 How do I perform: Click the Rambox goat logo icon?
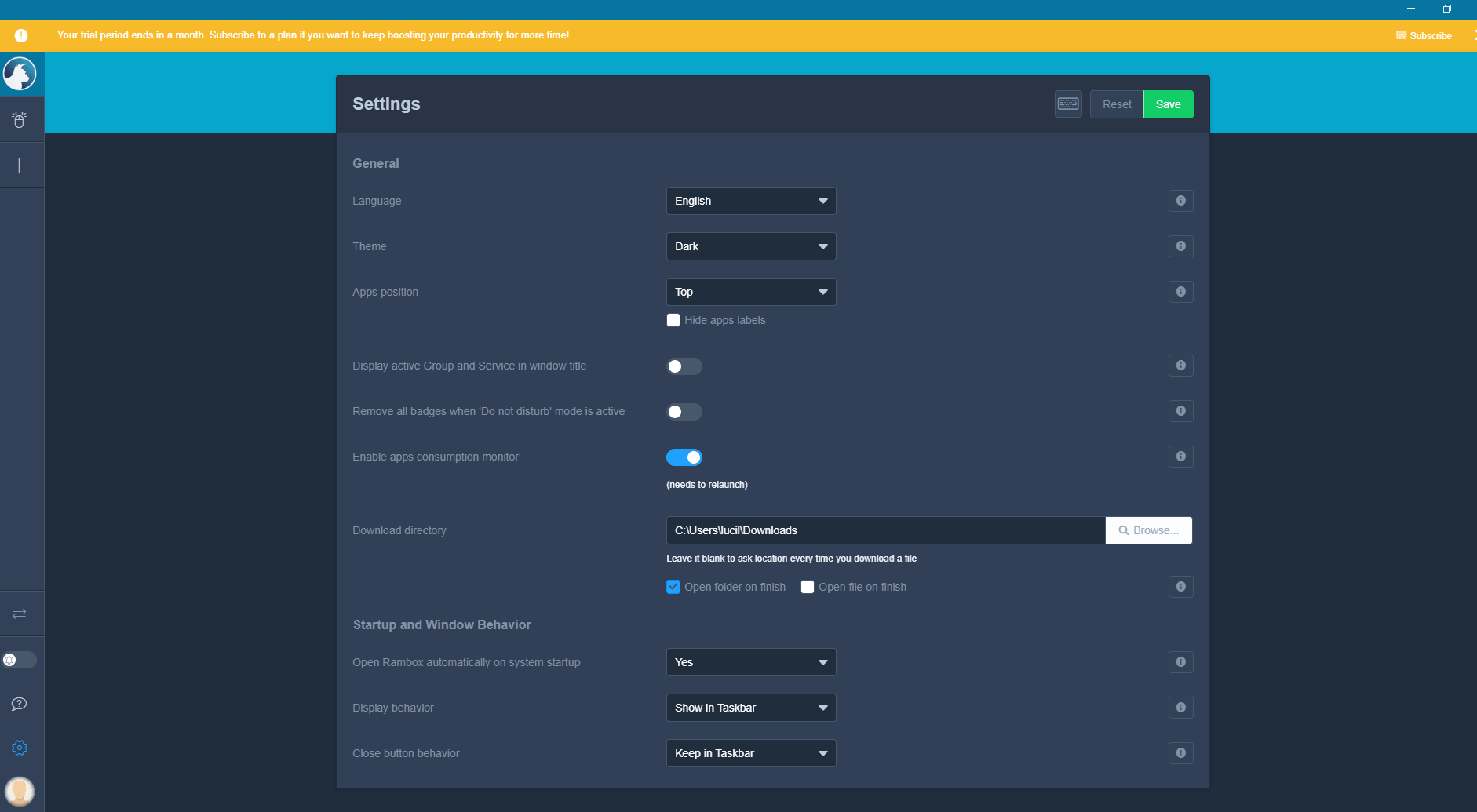(x=20, y=75)
